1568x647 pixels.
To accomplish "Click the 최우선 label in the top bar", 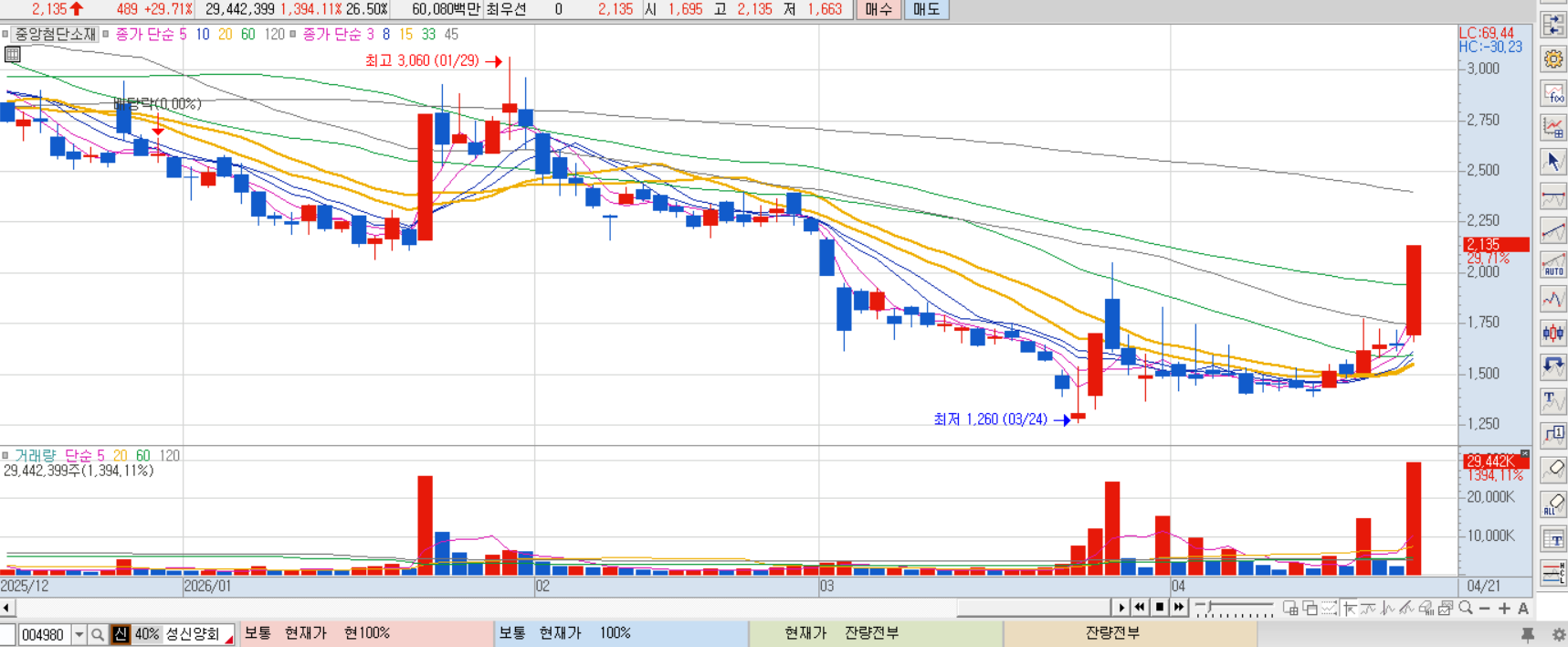I will pos(506,9).
